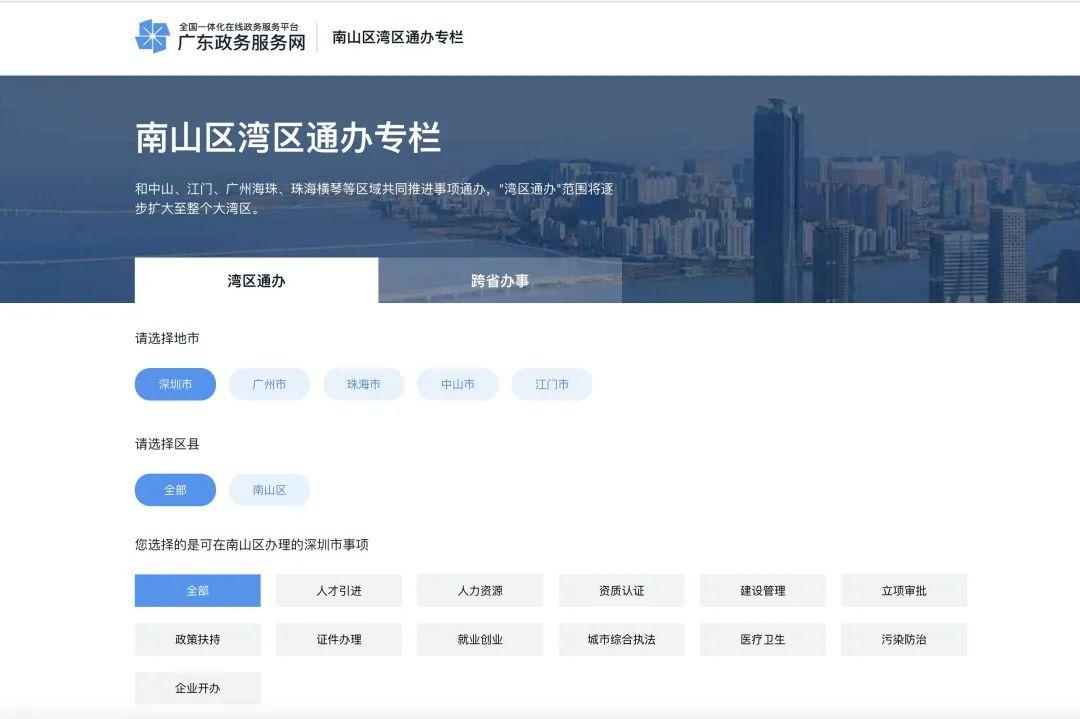1080x719 pixels.
Task: Choose 中山市 city option
Action: (x=458, y=384)
